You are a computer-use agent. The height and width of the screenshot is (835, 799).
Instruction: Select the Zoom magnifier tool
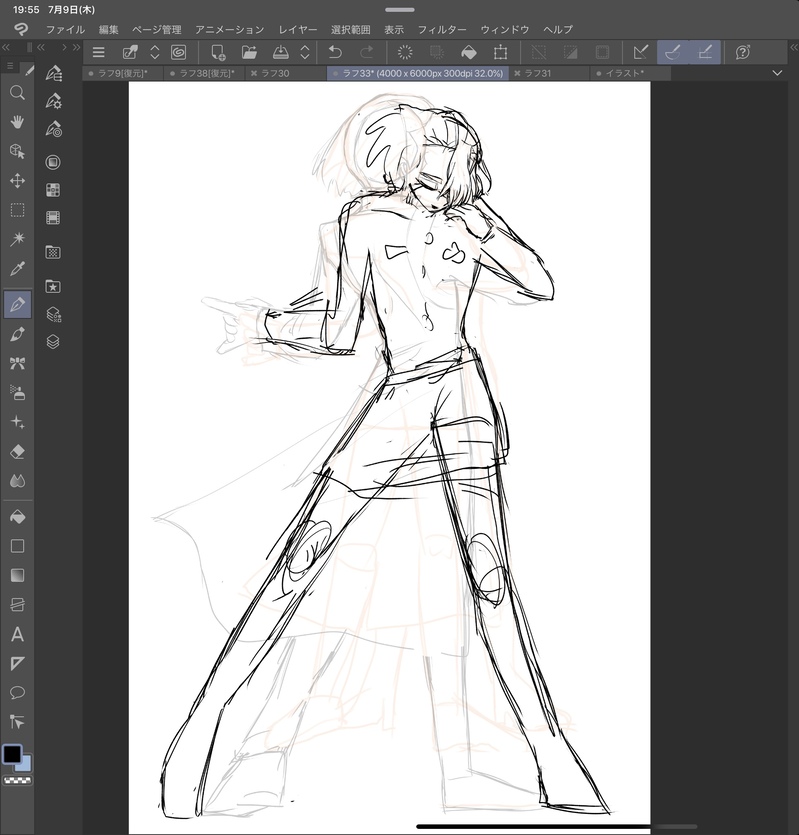(x=17, y=92)
